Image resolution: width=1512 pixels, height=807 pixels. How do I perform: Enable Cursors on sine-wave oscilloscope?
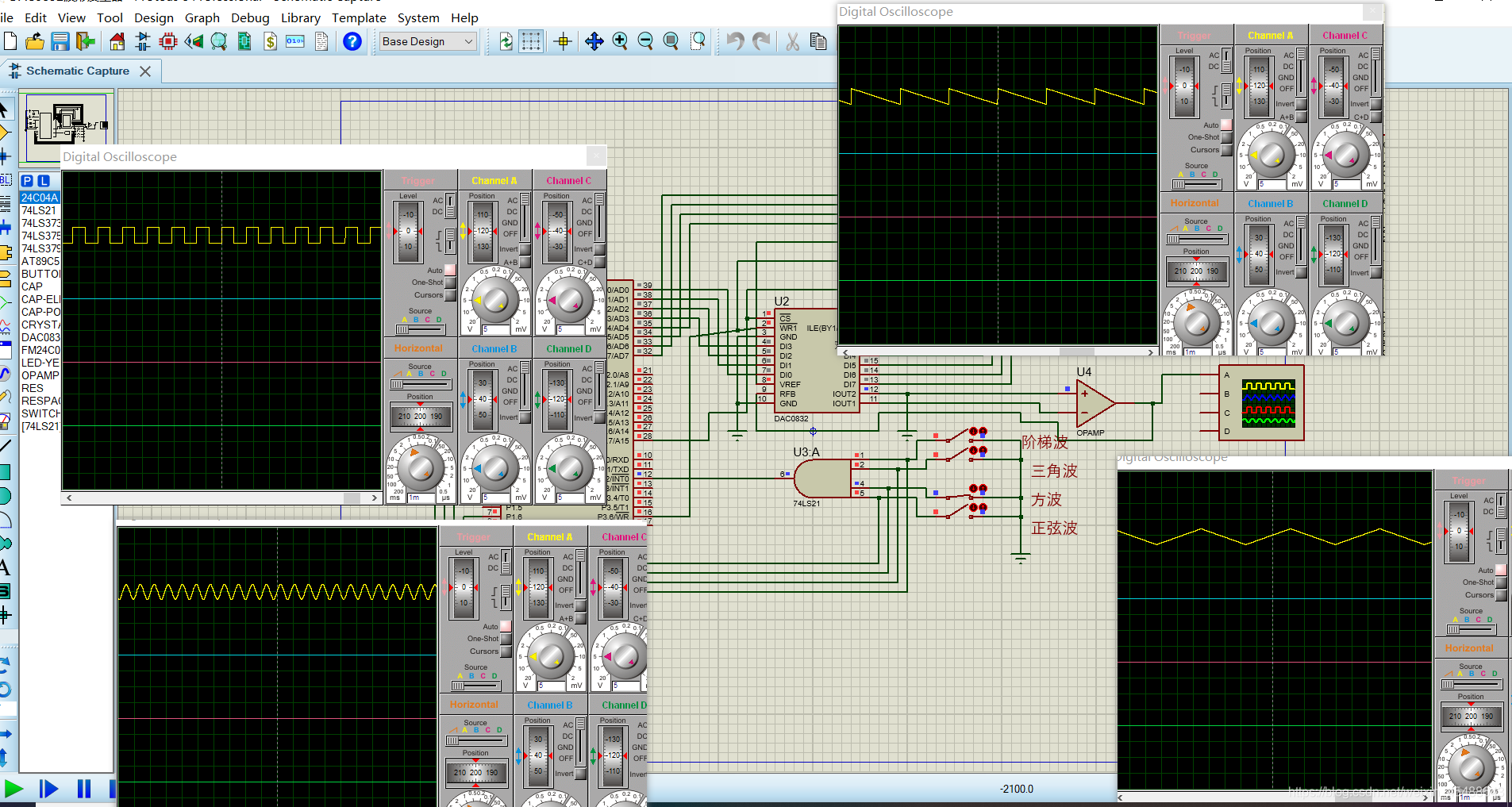pos(506,651)
